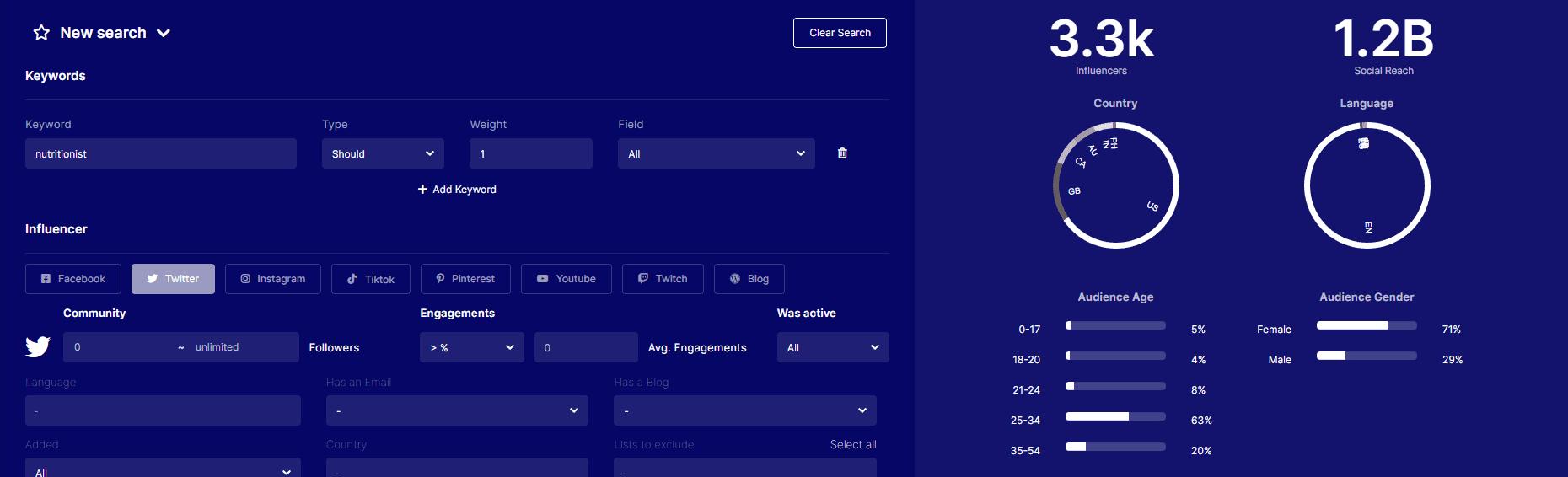The height and width of the screenshot is (477, 1568).
Task: Enable the Pinterest platform filter
Action: 464,279
